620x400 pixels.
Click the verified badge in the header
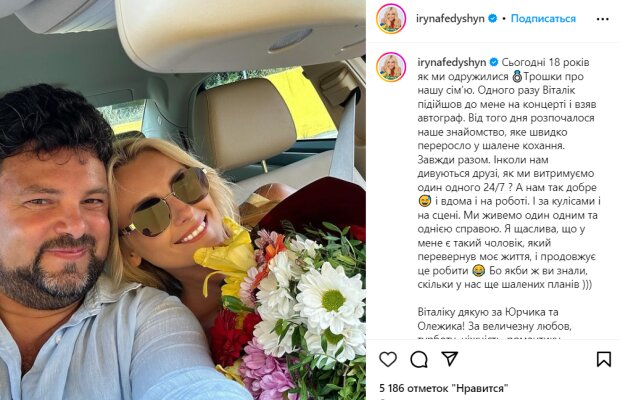point(493,19)
